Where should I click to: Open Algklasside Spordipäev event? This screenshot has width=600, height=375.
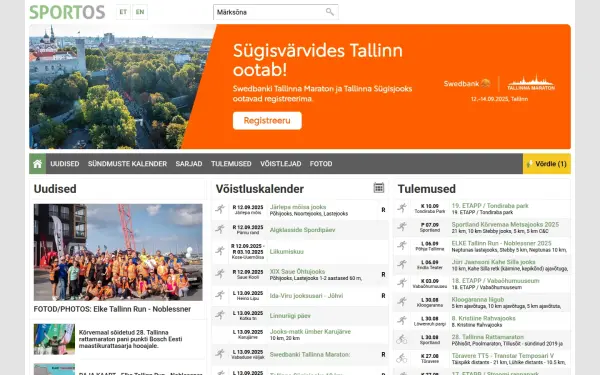(302, 230)
